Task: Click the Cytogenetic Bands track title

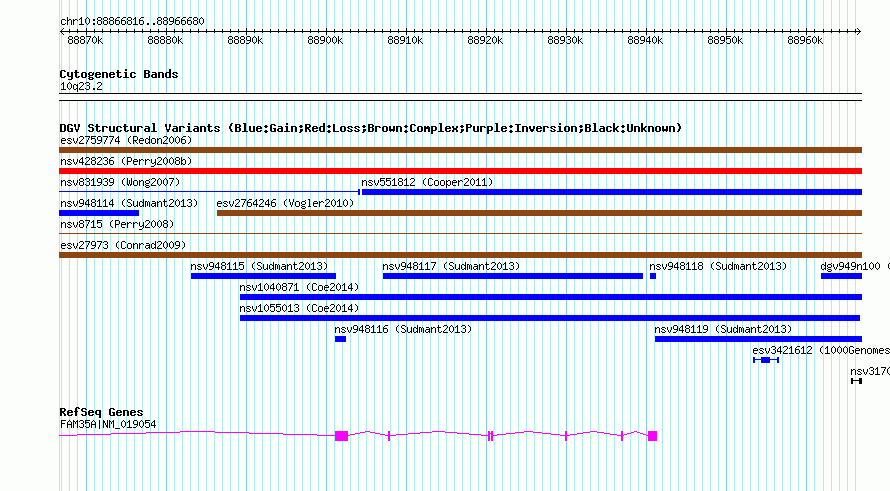Action: point(119,74)
